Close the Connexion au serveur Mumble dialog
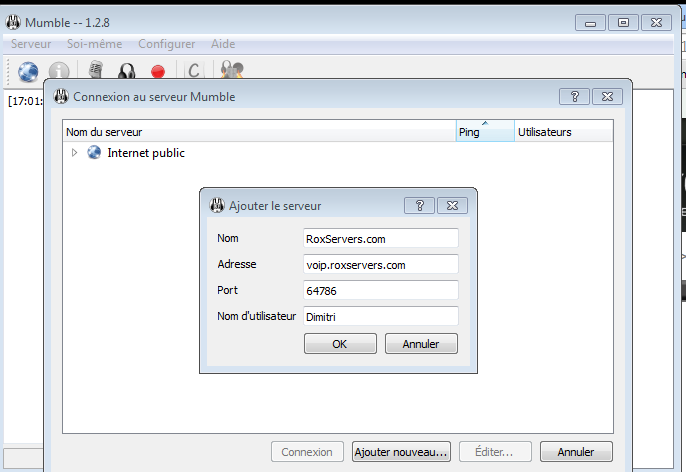Image resolution: width=686 pixels, height=472 pixels. click(x=607, y=96)
